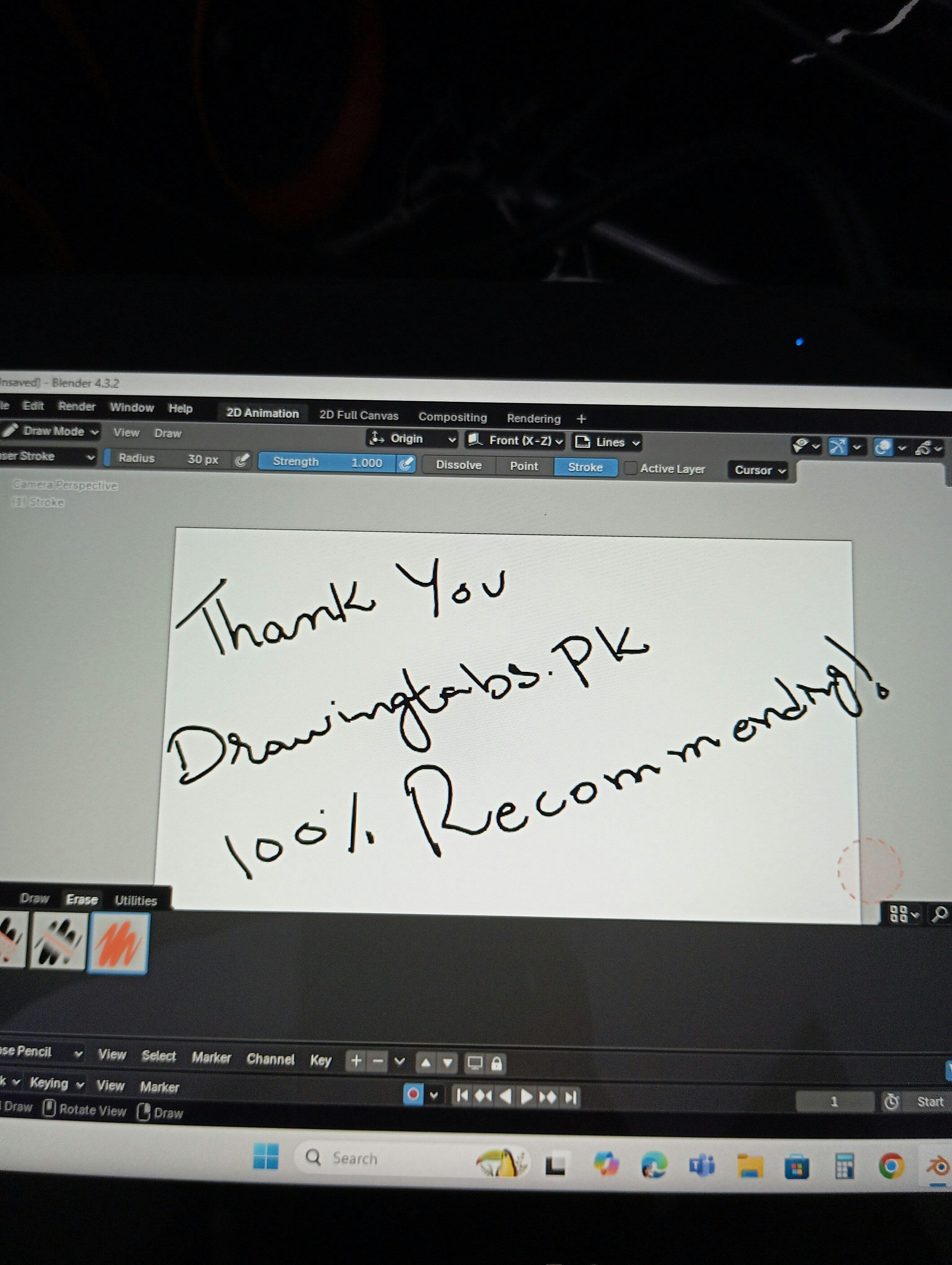Switch to 2D Full Canvas workspace
The image size is (952, 1265).
(x=358, y=415)
